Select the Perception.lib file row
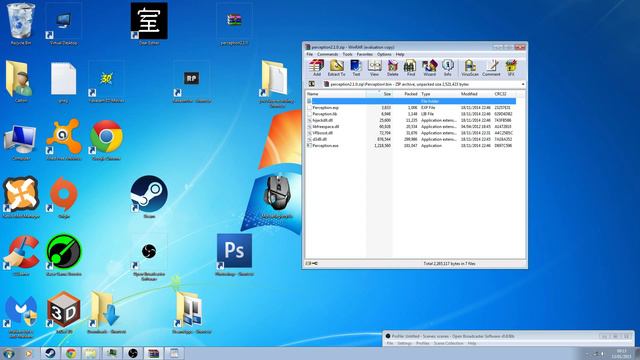 click(x=411, y=114)
